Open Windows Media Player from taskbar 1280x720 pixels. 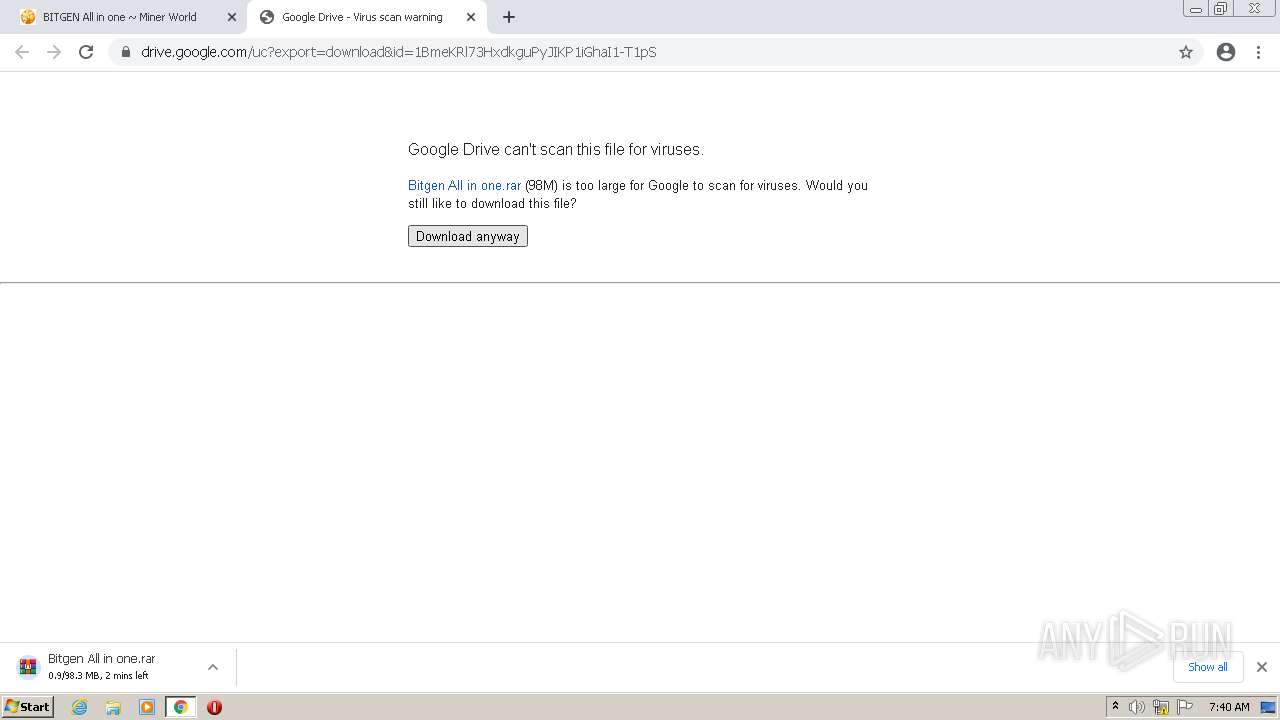[x=147, y=707]
